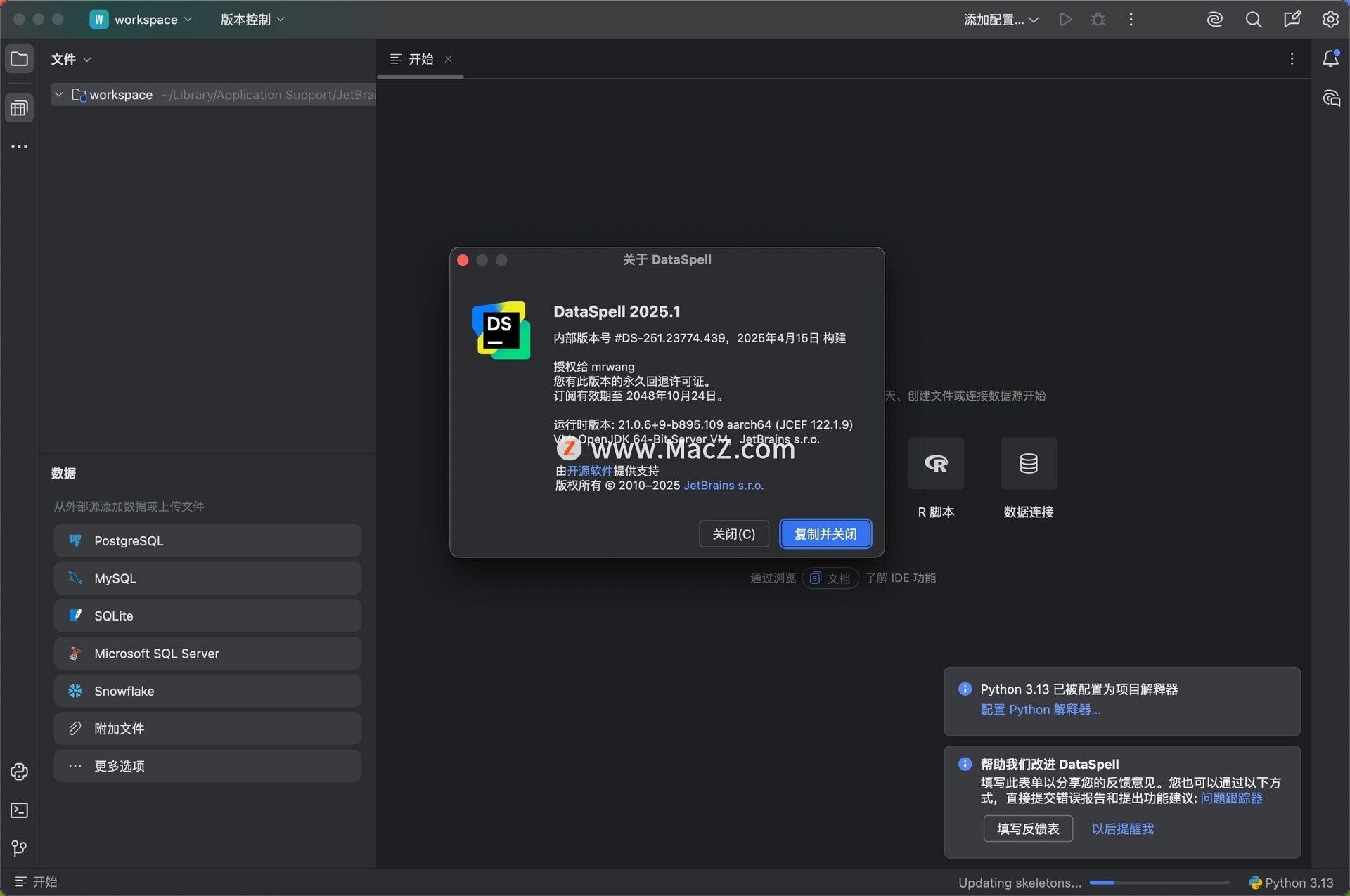Switch to the 开始 editor tab

(x=420, y=59)
